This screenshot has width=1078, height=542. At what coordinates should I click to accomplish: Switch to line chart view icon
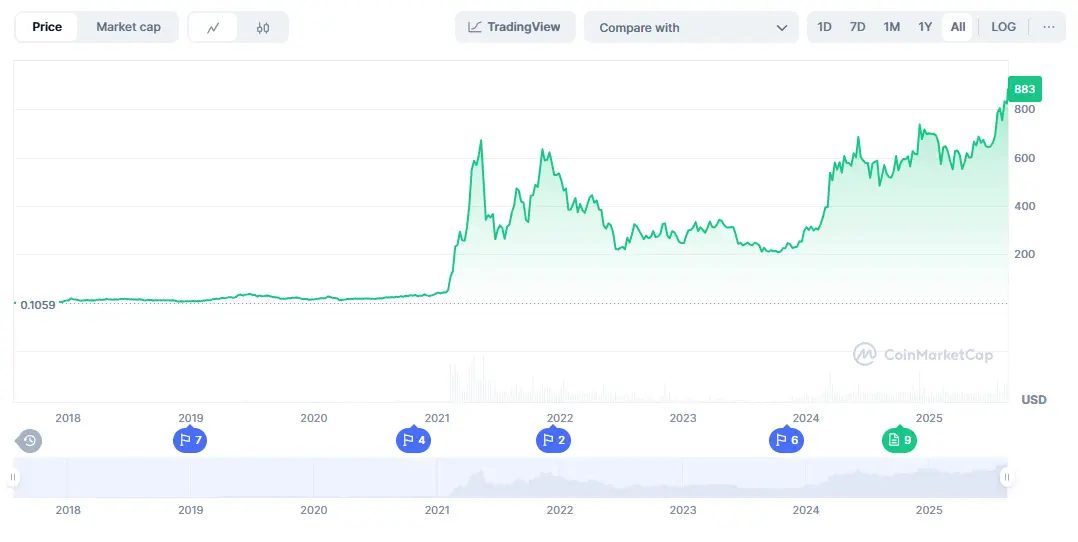coord(213,28)
